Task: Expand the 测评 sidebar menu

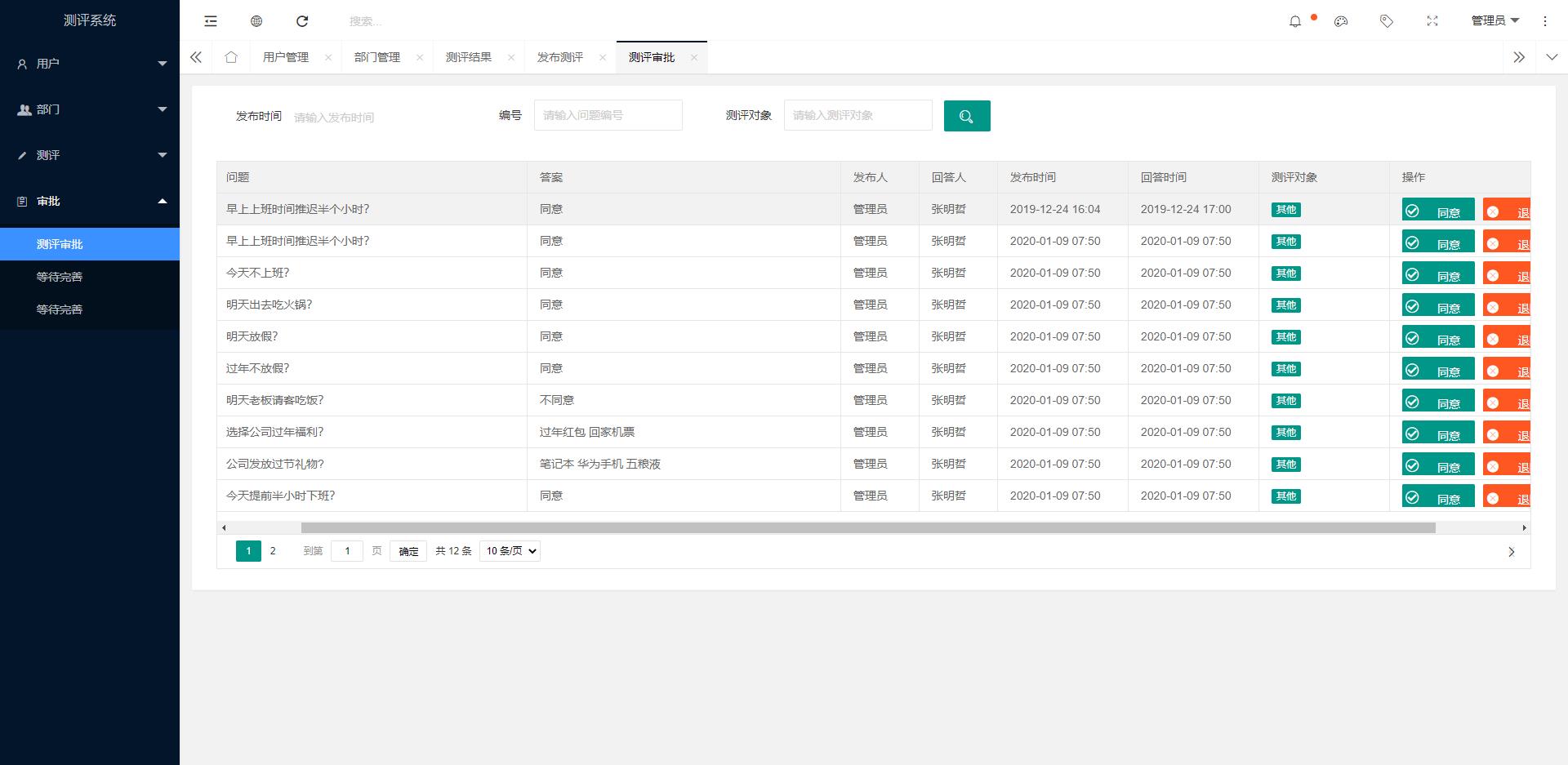Action: pyautogui.click(x=90, y=155)
